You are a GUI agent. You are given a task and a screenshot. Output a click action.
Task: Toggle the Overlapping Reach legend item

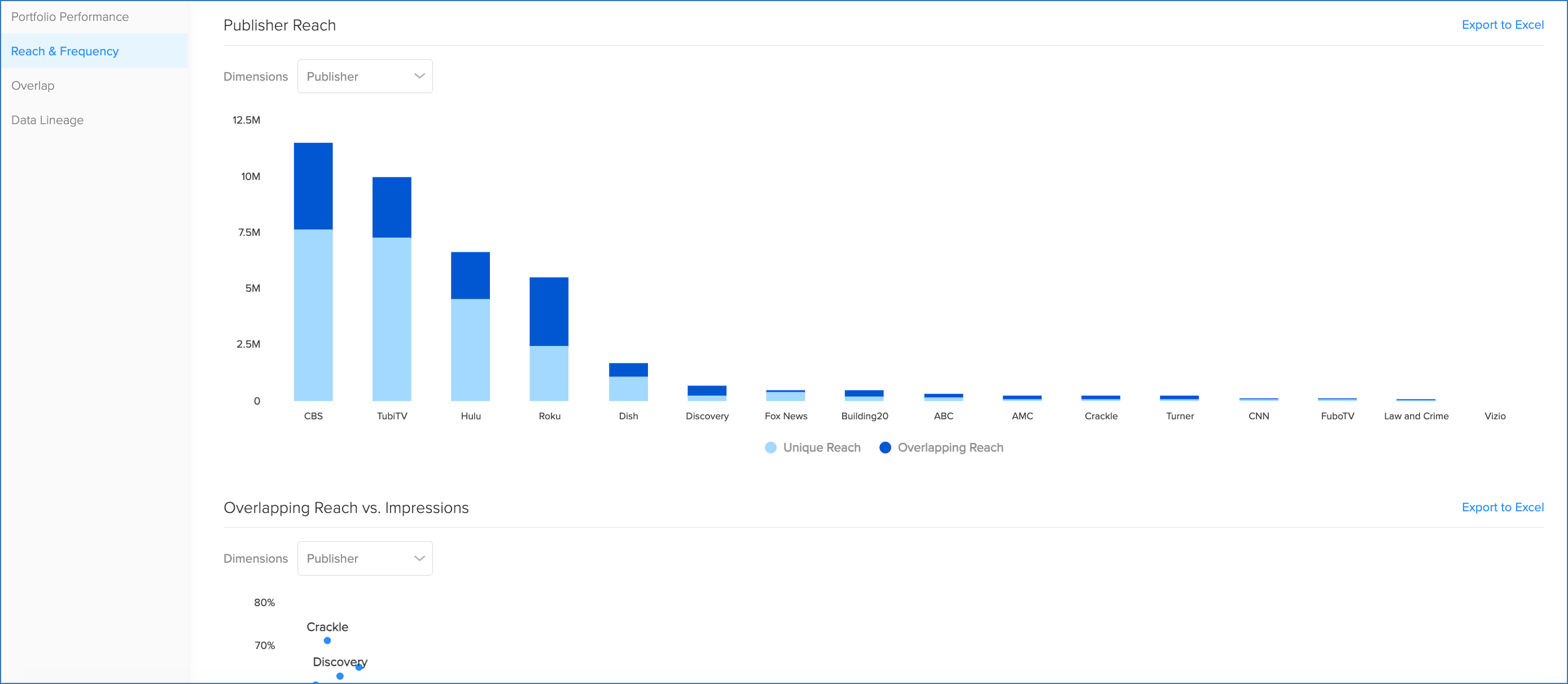(x=949, y=448)
